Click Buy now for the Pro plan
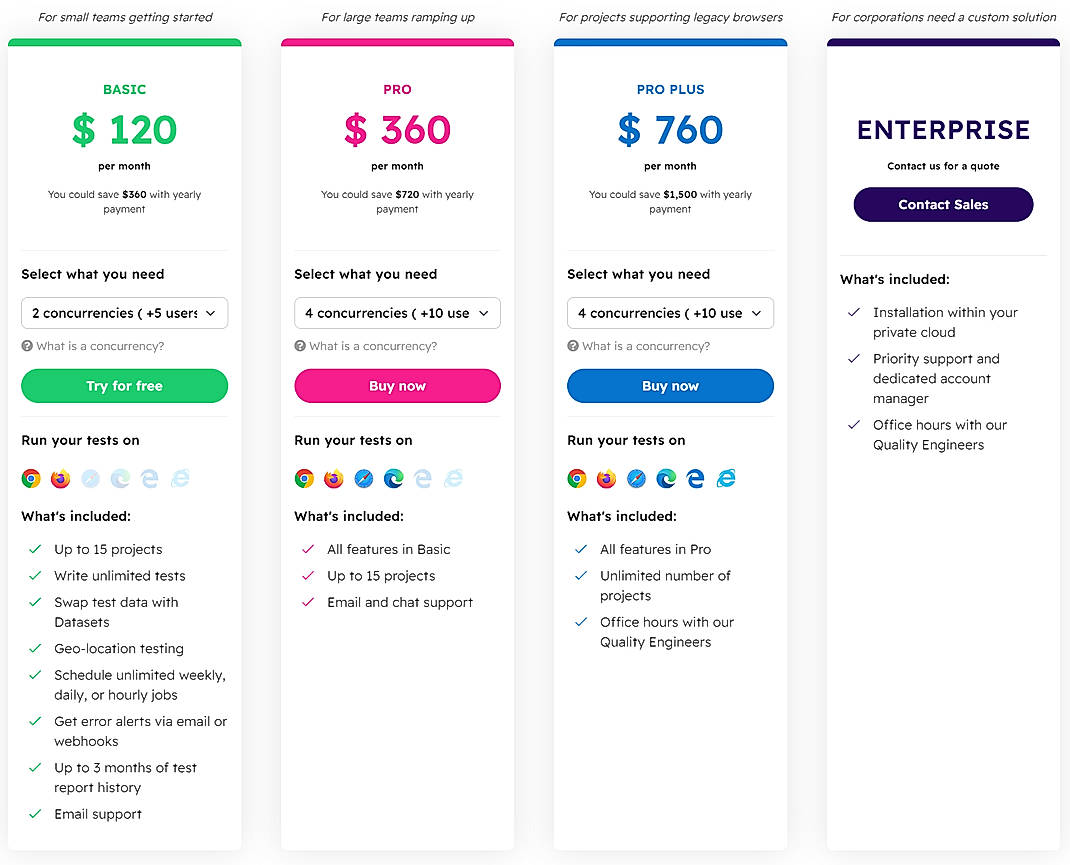Image resolution: width=1070 pixels, height=865 pixels. 397,386
